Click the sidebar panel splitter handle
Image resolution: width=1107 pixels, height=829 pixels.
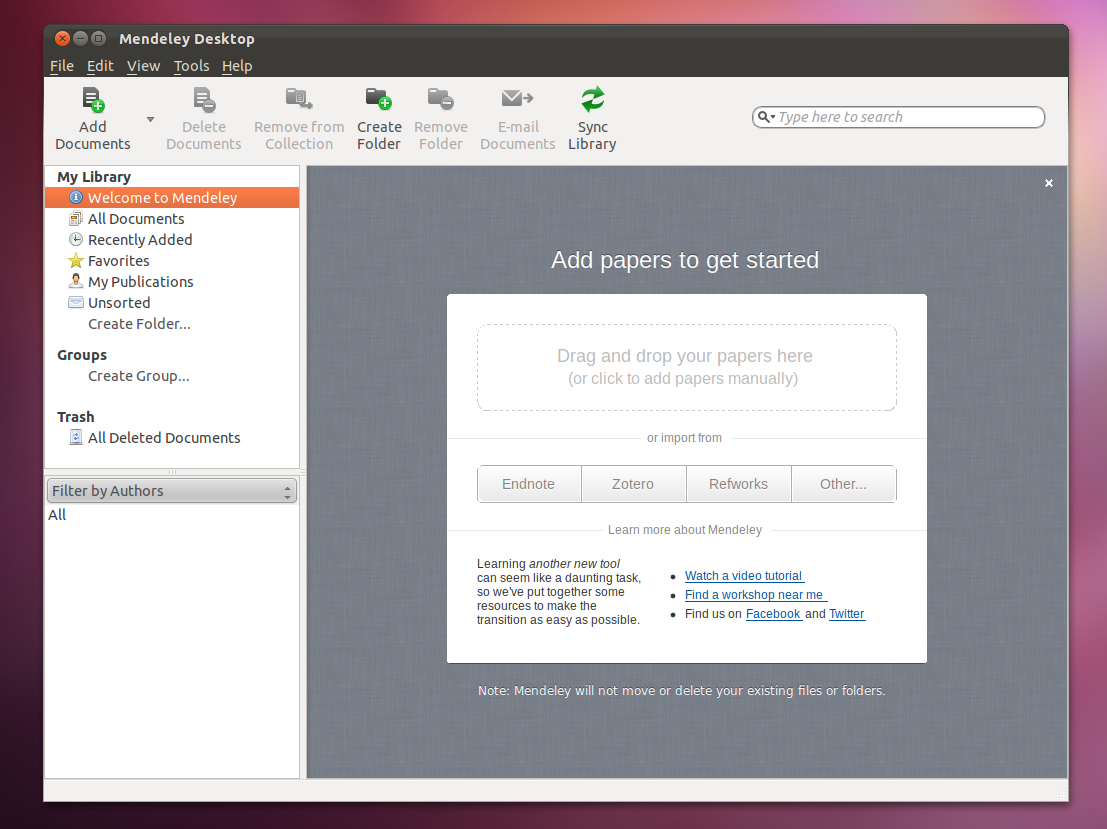click(x=172, y=472)
